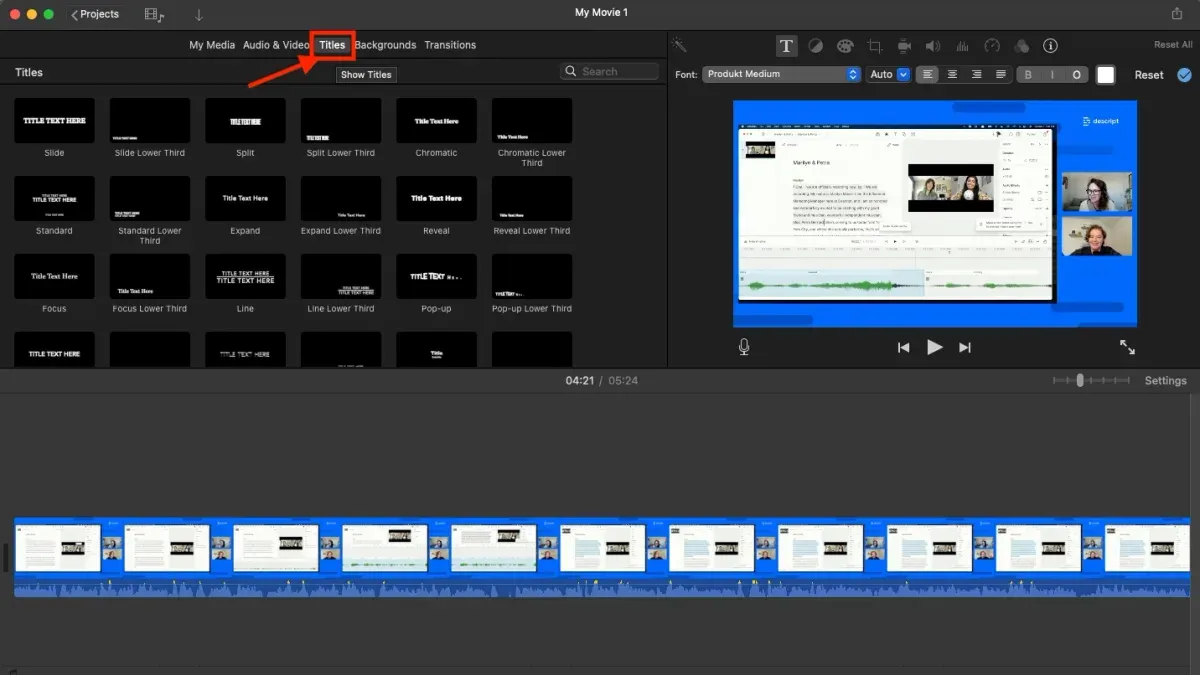Select the Split Lower Third title

[341, 120]
